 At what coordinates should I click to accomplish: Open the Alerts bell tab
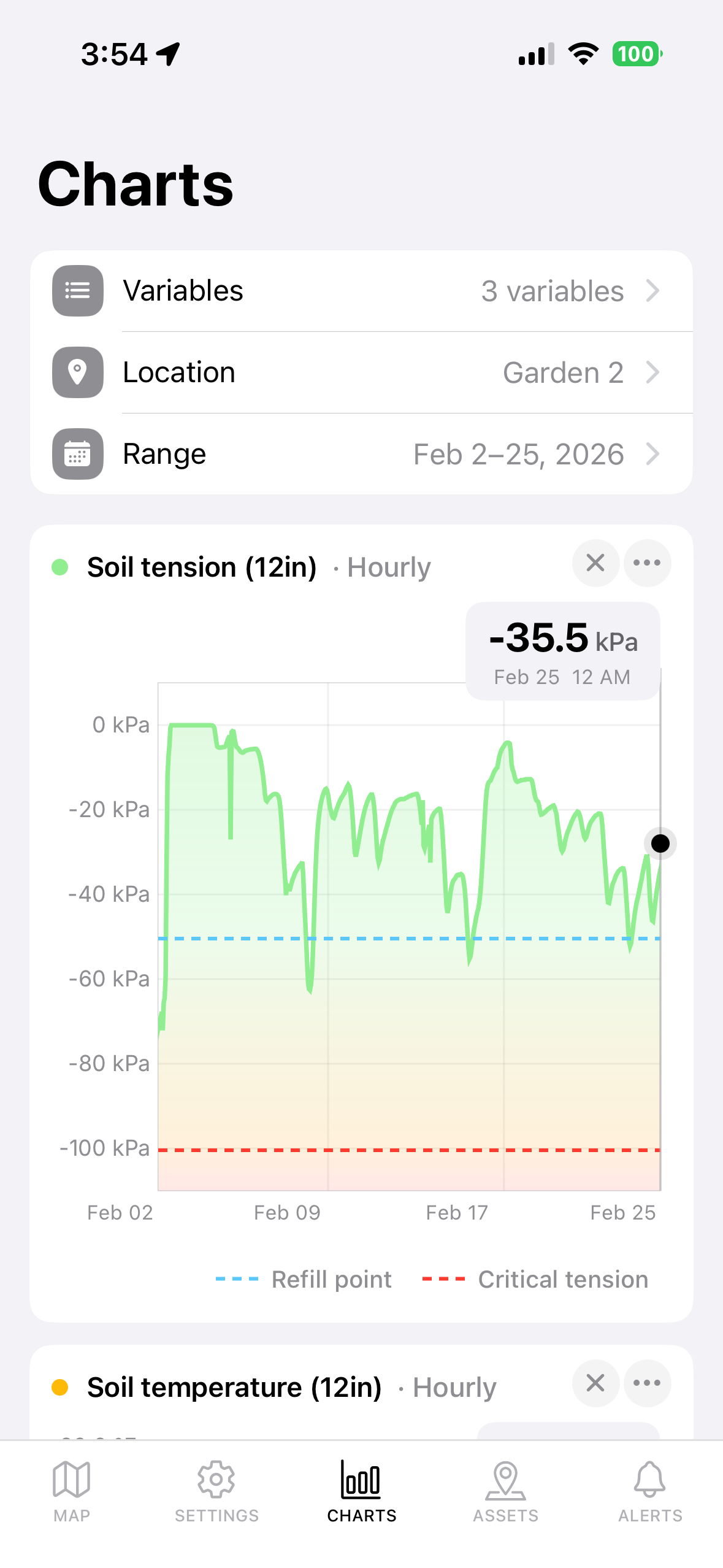click(650, 1491)
